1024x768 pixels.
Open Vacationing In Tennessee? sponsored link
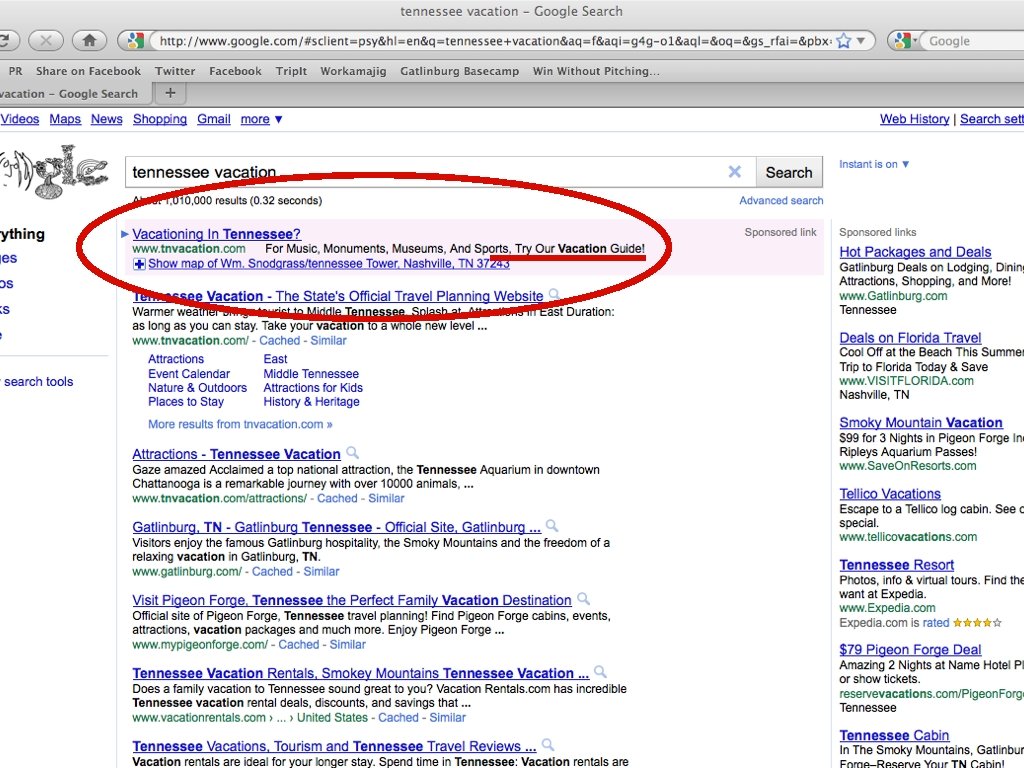pyautogui.click(x=216, y=234)
